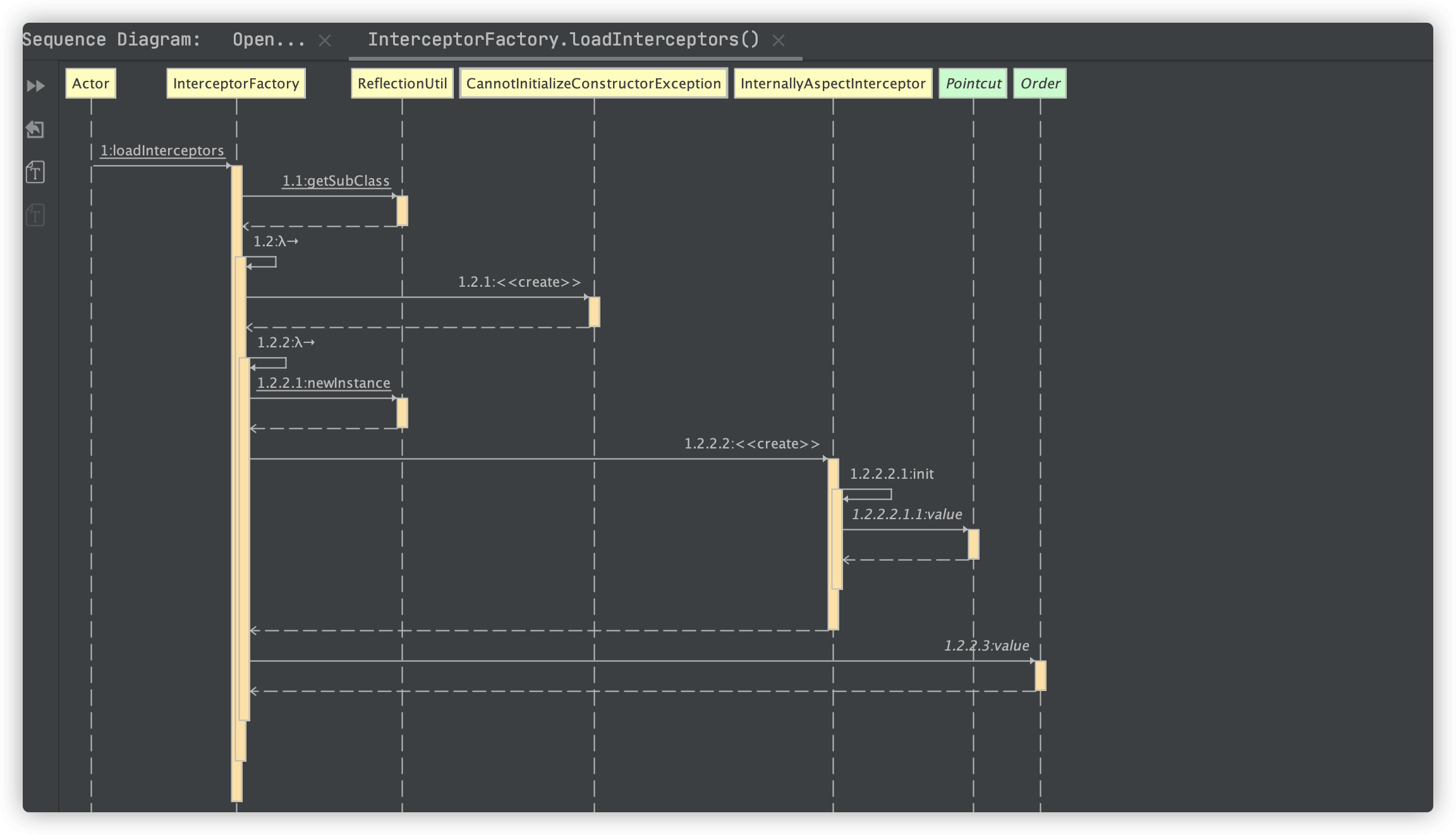Expand the InternallyAspectInterceptor node
The width and height of the screenshot is (1456, 835).
(x=833, y=83)
